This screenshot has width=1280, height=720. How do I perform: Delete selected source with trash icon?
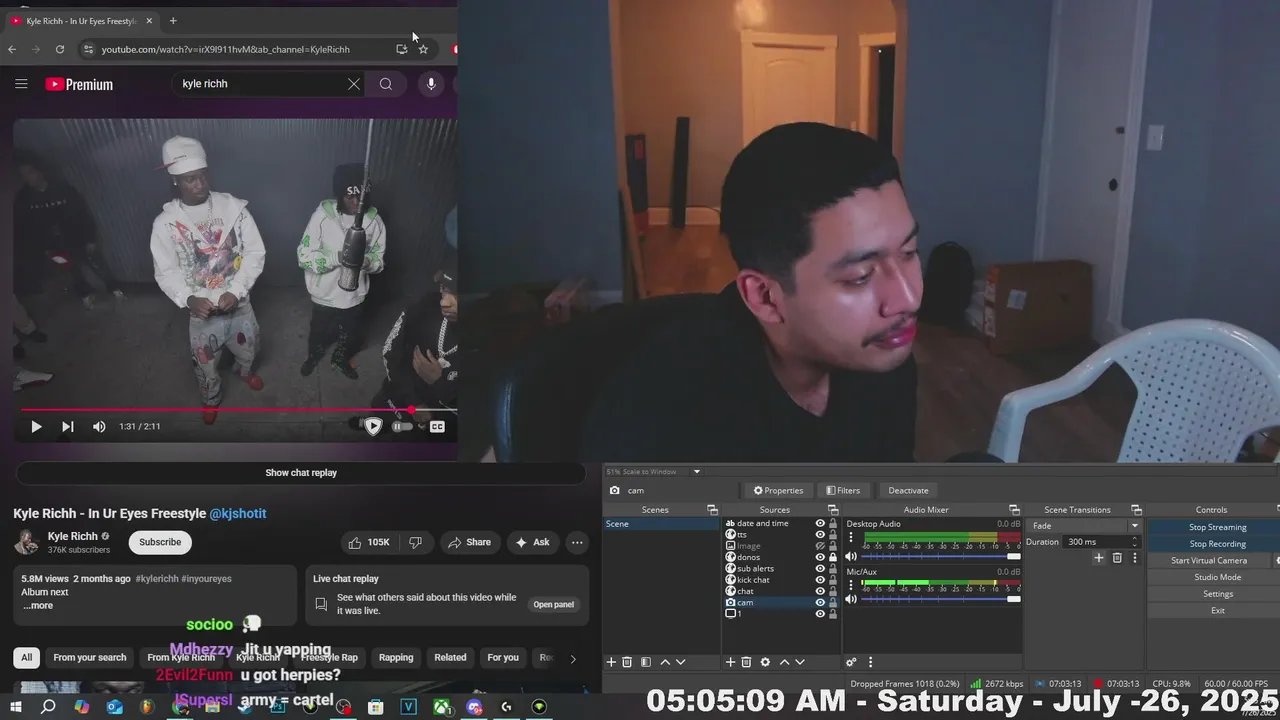pos(746,662)
